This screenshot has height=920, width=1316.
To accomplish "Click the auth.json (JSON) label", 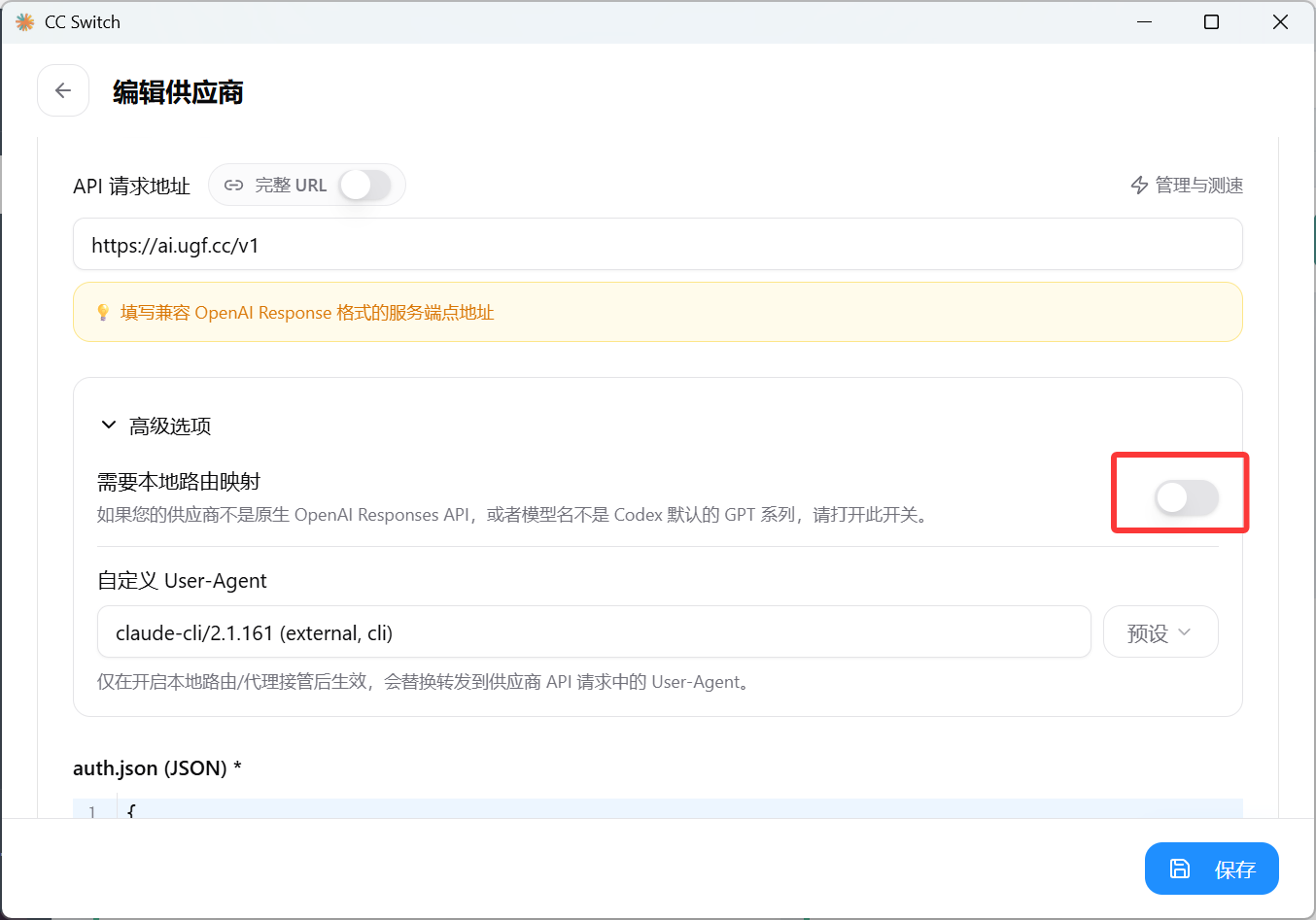I will [157, 768].
